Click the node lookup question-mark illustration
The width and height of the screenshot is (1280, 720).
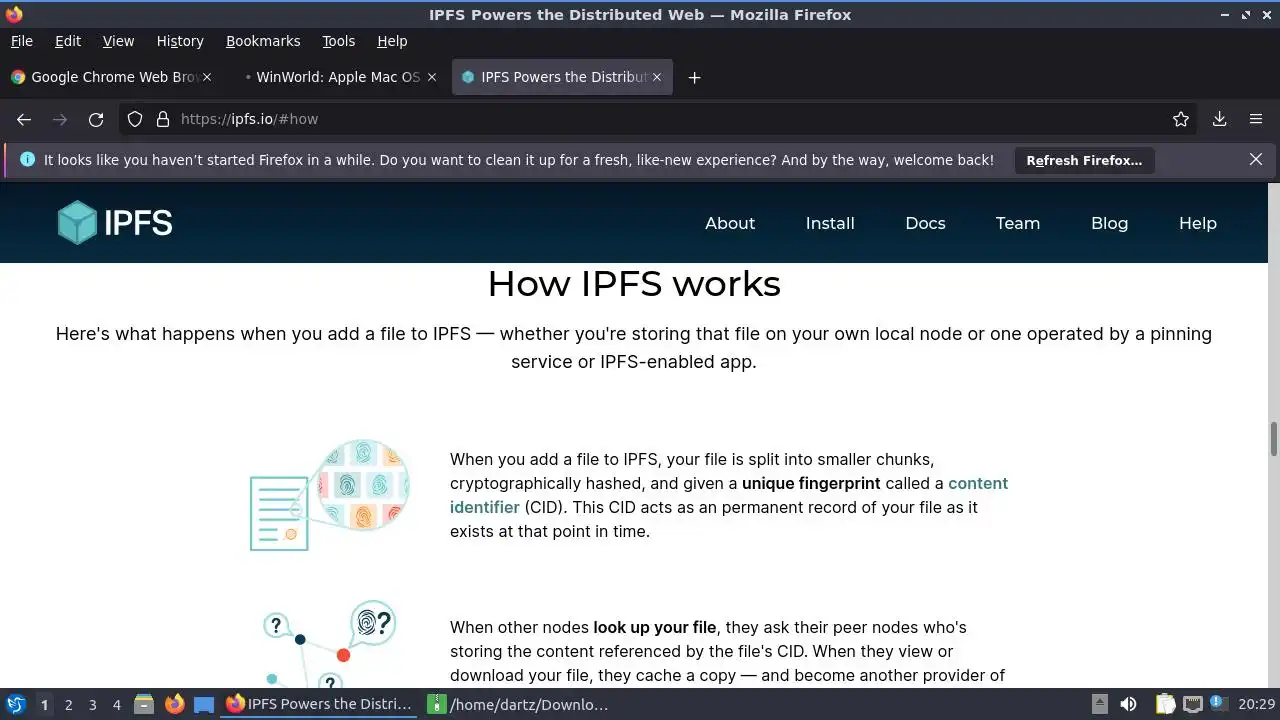pyautogui.click(x=330, y=643)
